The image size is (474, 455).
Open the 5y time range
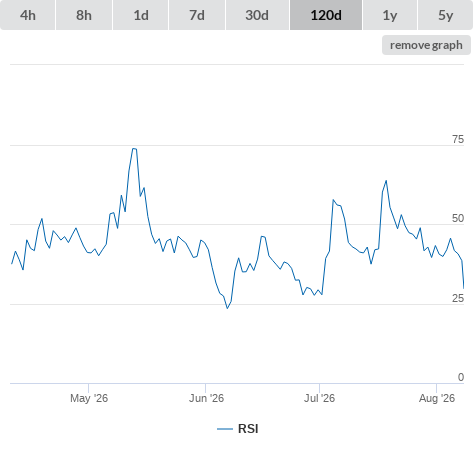point(445,15)
